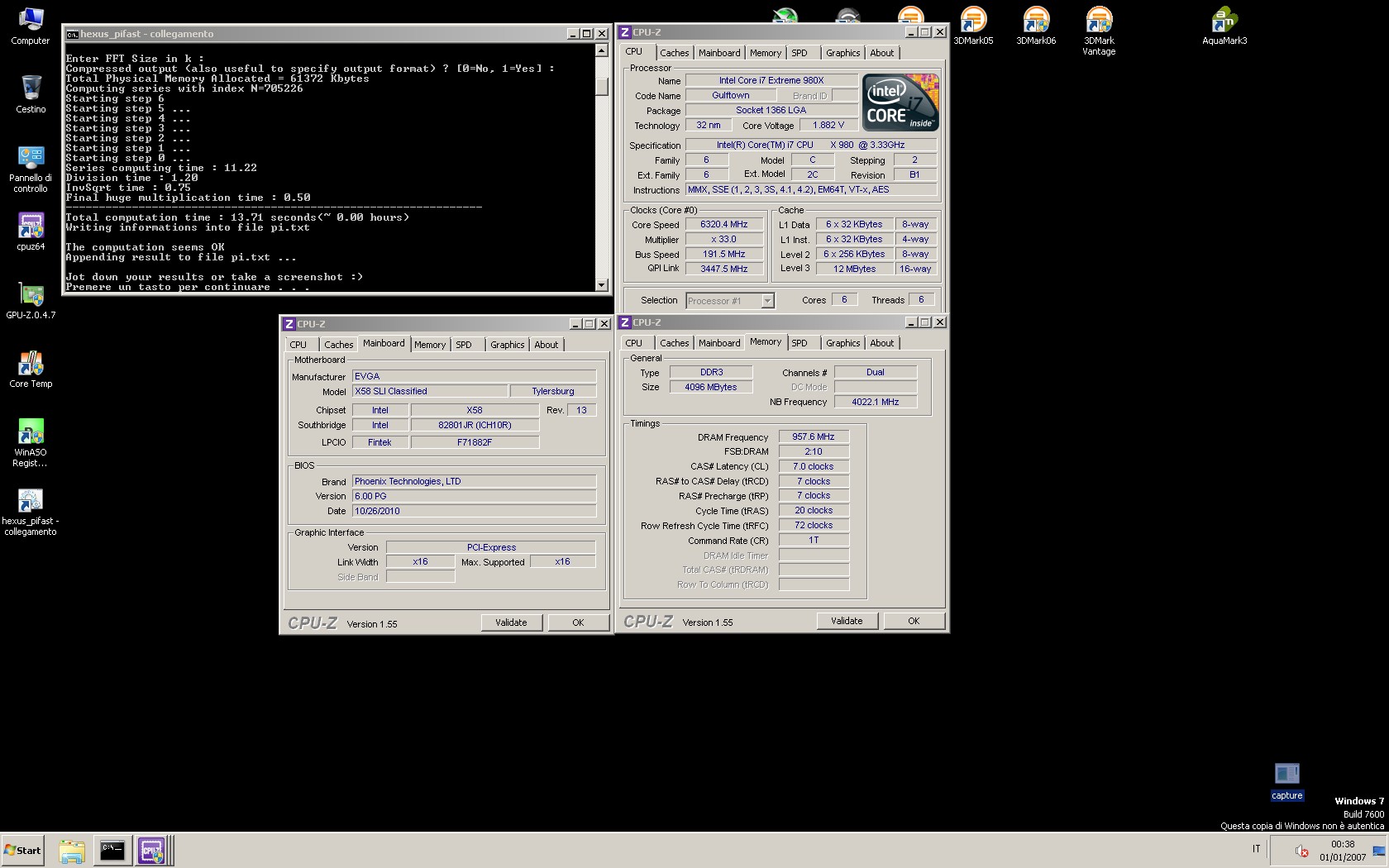Open SPD tab in top-right CPU-Z window
This screenshot has width=1389, height=868.
(800, 53)
